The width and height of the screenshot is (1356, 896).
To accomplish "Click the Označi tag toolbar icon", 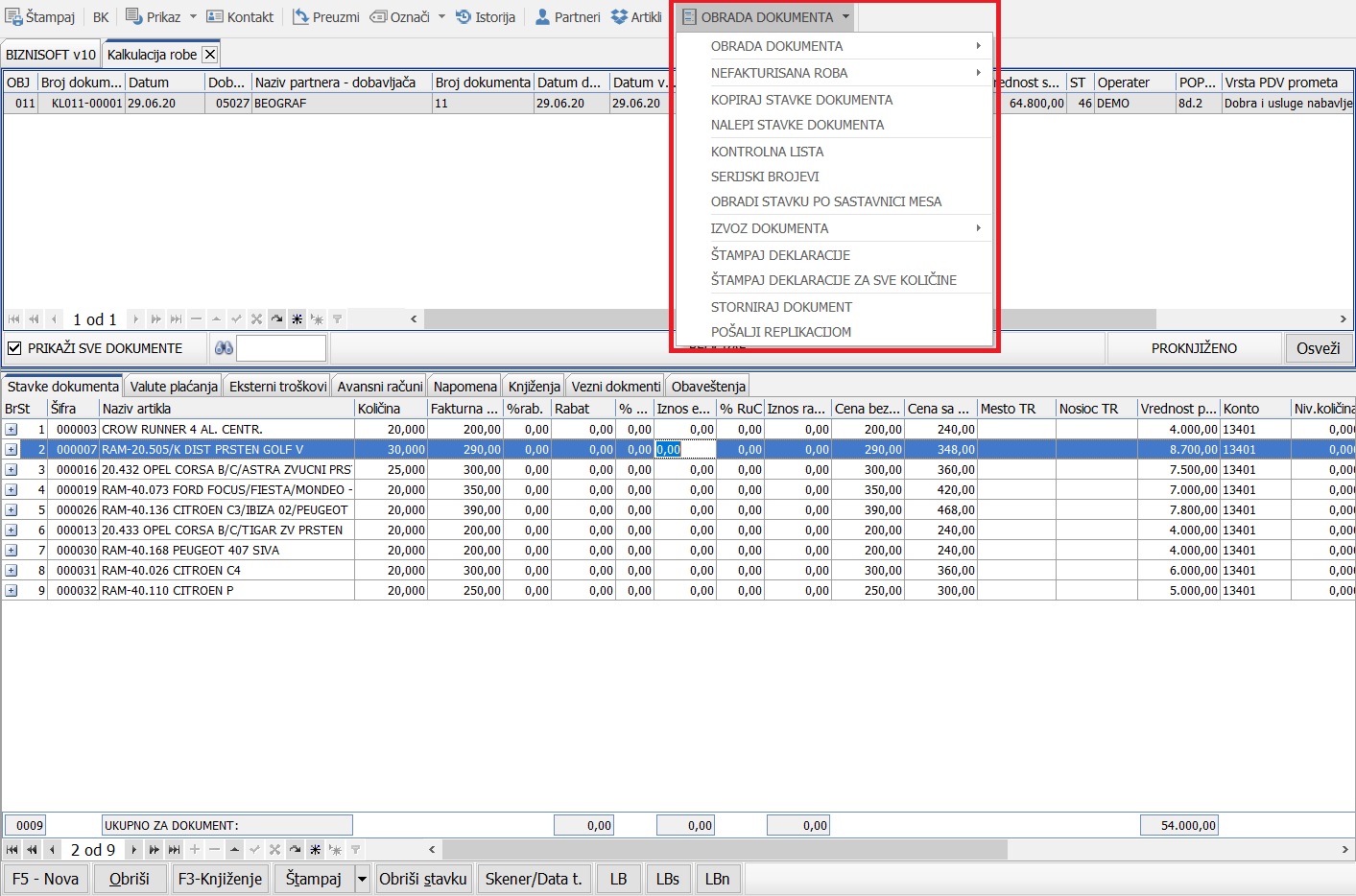I will pos(378,17).
